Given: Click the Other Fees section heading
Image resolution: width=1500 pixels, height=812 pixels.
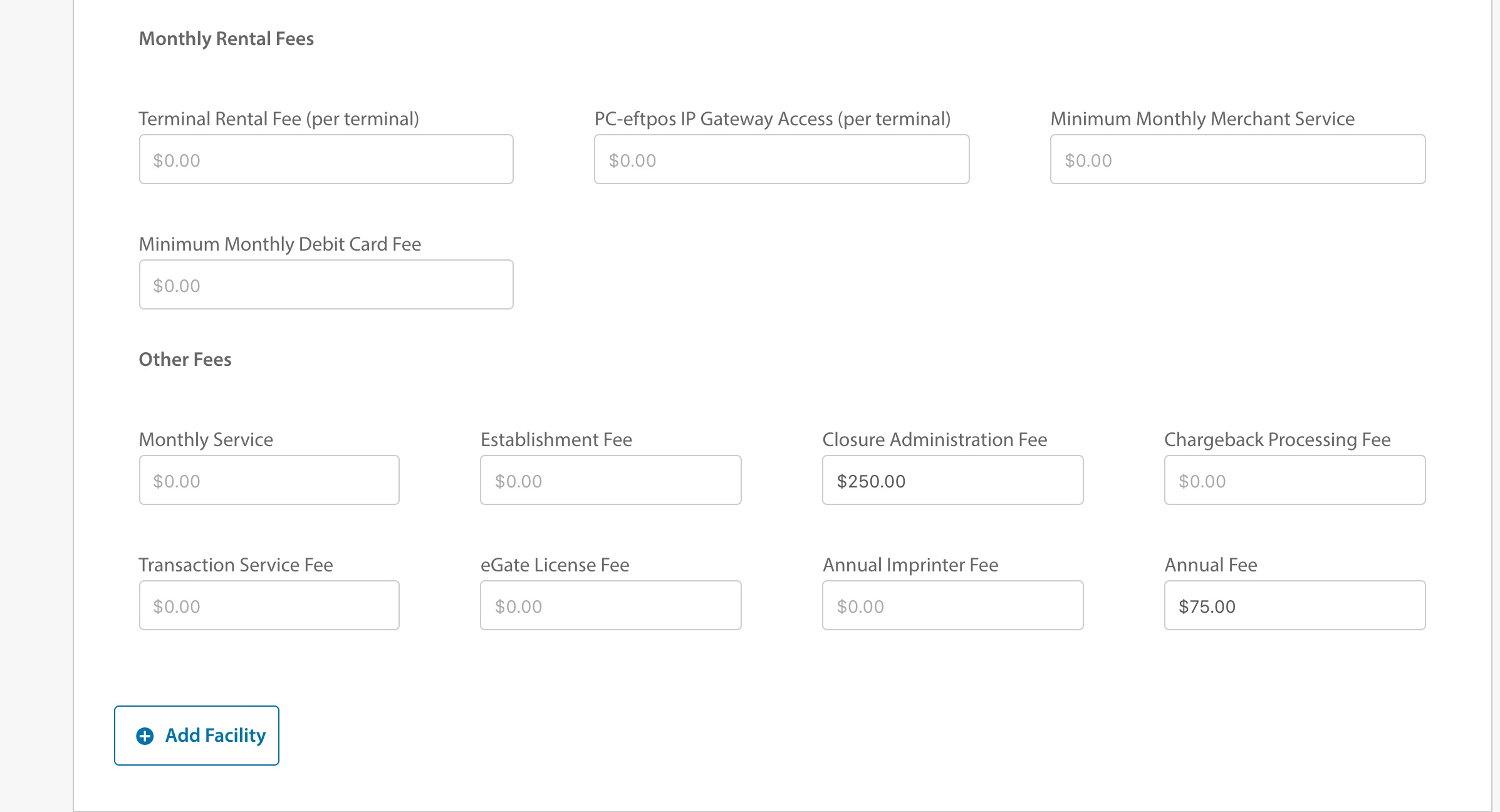Looking at the screenshot, I should [185, 360].
